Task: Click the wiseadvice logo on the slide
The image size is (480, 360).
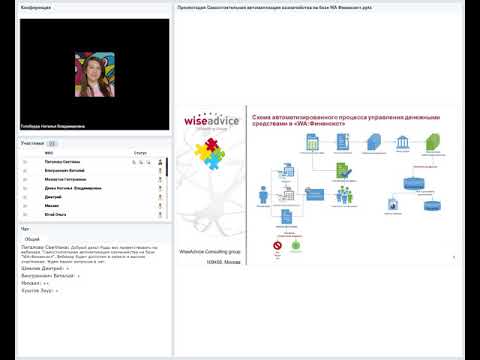Action: (212, 120)
